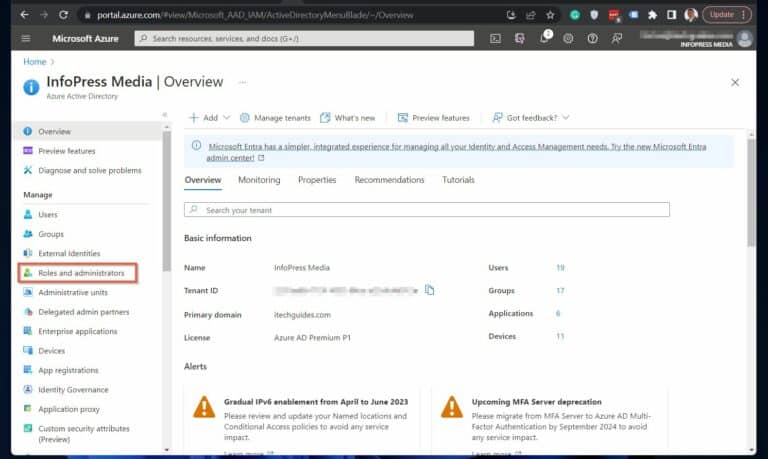Click the Home breadcrumb link

(x=34, y=62)
